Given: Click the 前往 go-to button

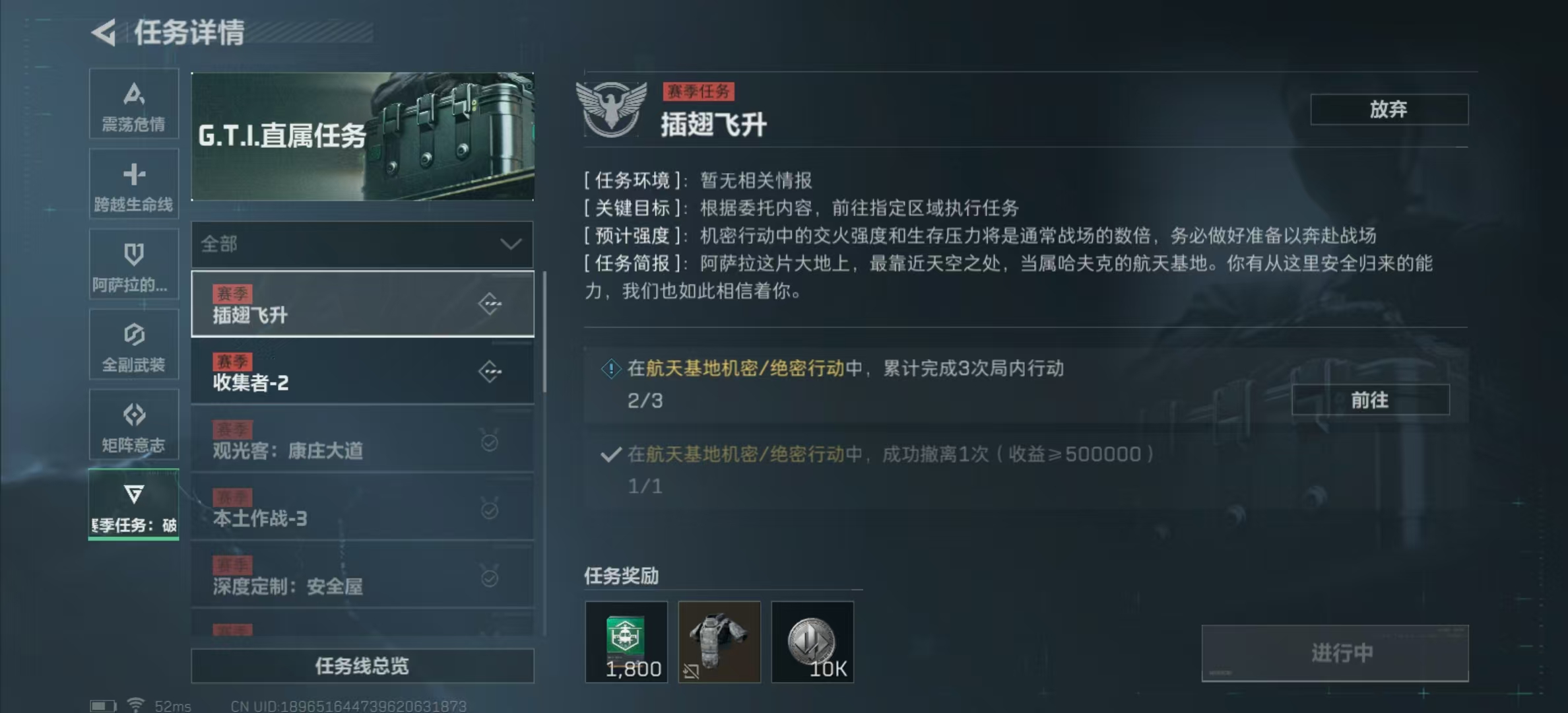Looking at the screenshot, I should [x=1370, y=400].
